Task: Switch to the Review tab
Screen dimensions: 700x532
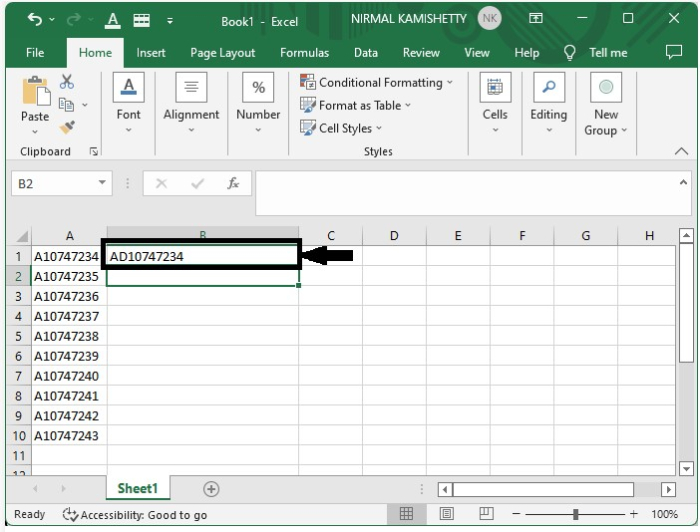Action: (421, 53)
